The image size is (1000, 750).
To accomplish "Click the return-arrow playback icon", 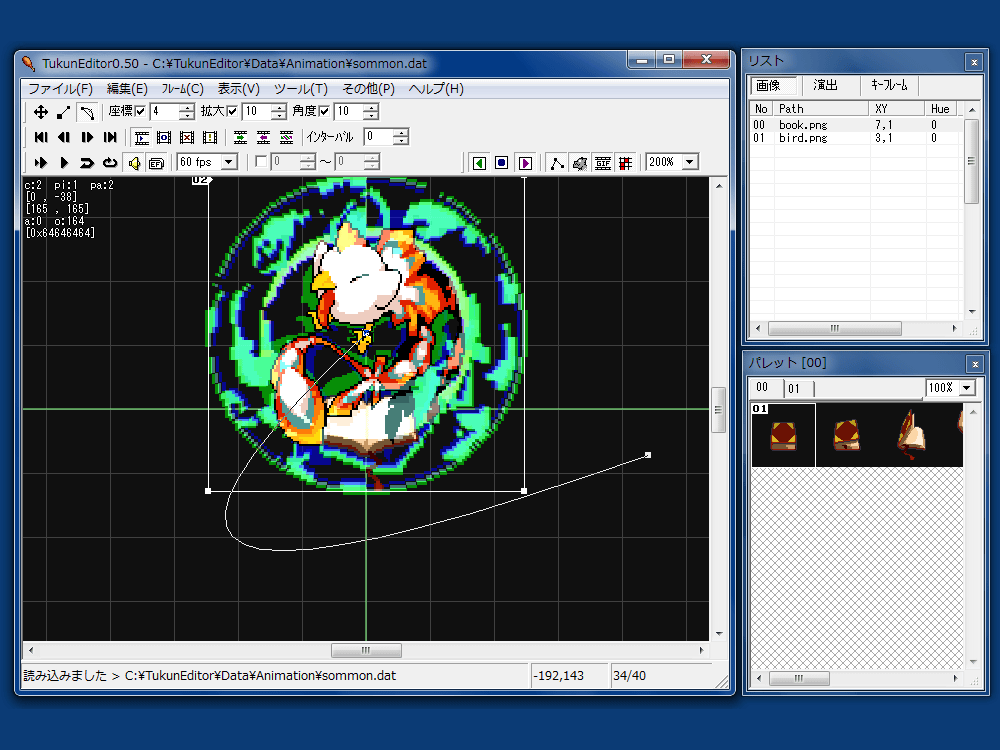I will (x=87, y=163).
